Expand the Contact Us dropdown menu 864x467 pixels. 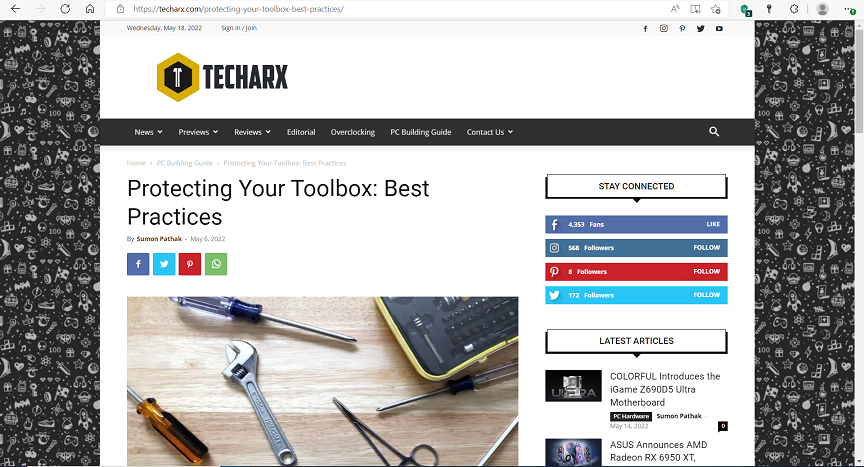[490, 132]
